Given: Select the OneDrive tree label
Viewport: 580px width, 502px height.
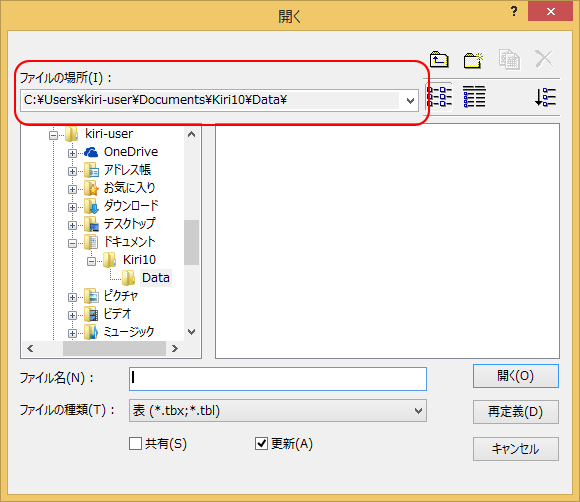Looking at the screenshot, I should 131,152.
